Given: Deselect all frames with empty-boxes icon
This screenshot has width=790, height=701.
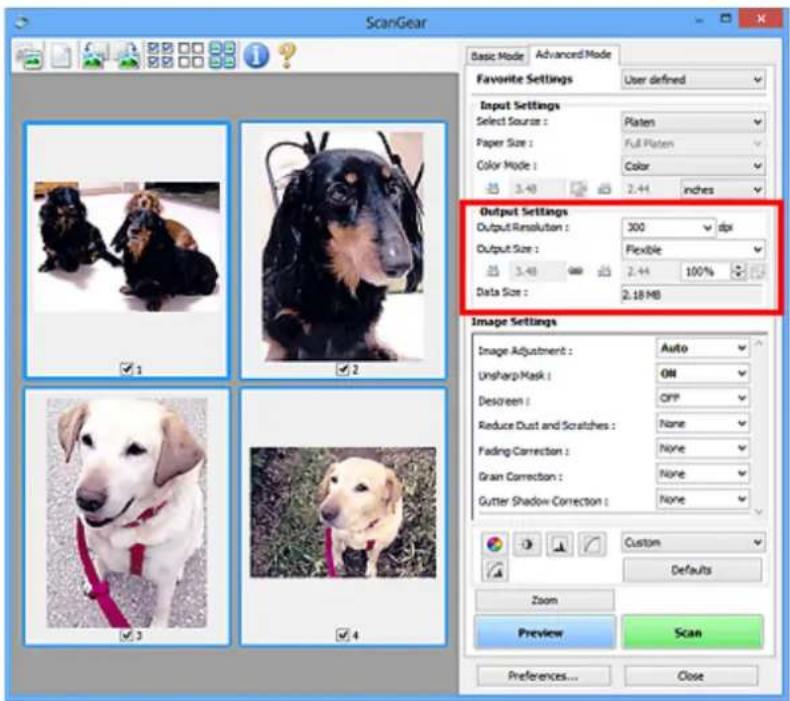Looking at the screenshot, I should click(191, 55).
